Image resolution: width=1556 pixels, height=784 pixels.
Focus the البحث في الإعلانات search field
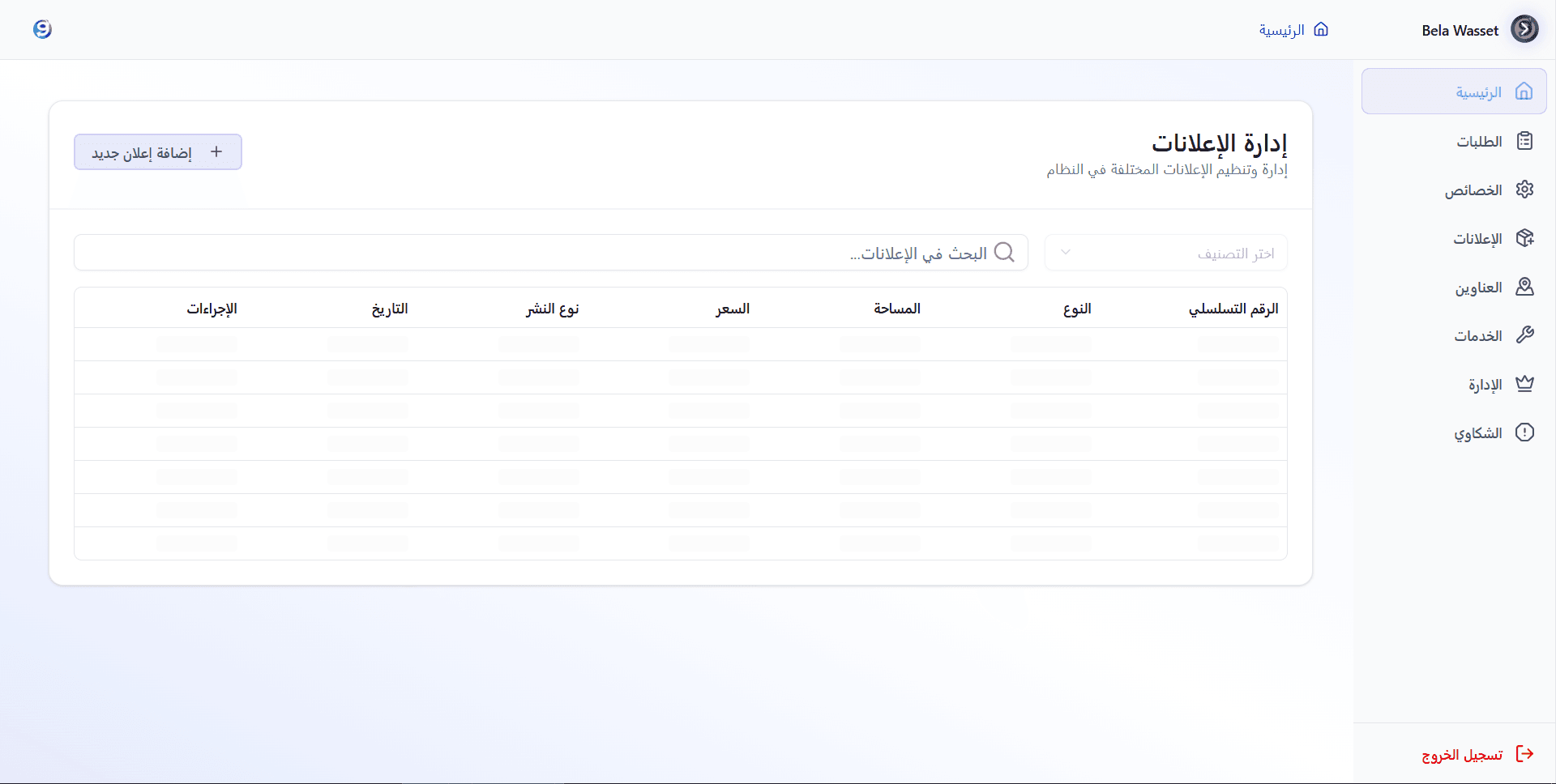tap(551, 253)
